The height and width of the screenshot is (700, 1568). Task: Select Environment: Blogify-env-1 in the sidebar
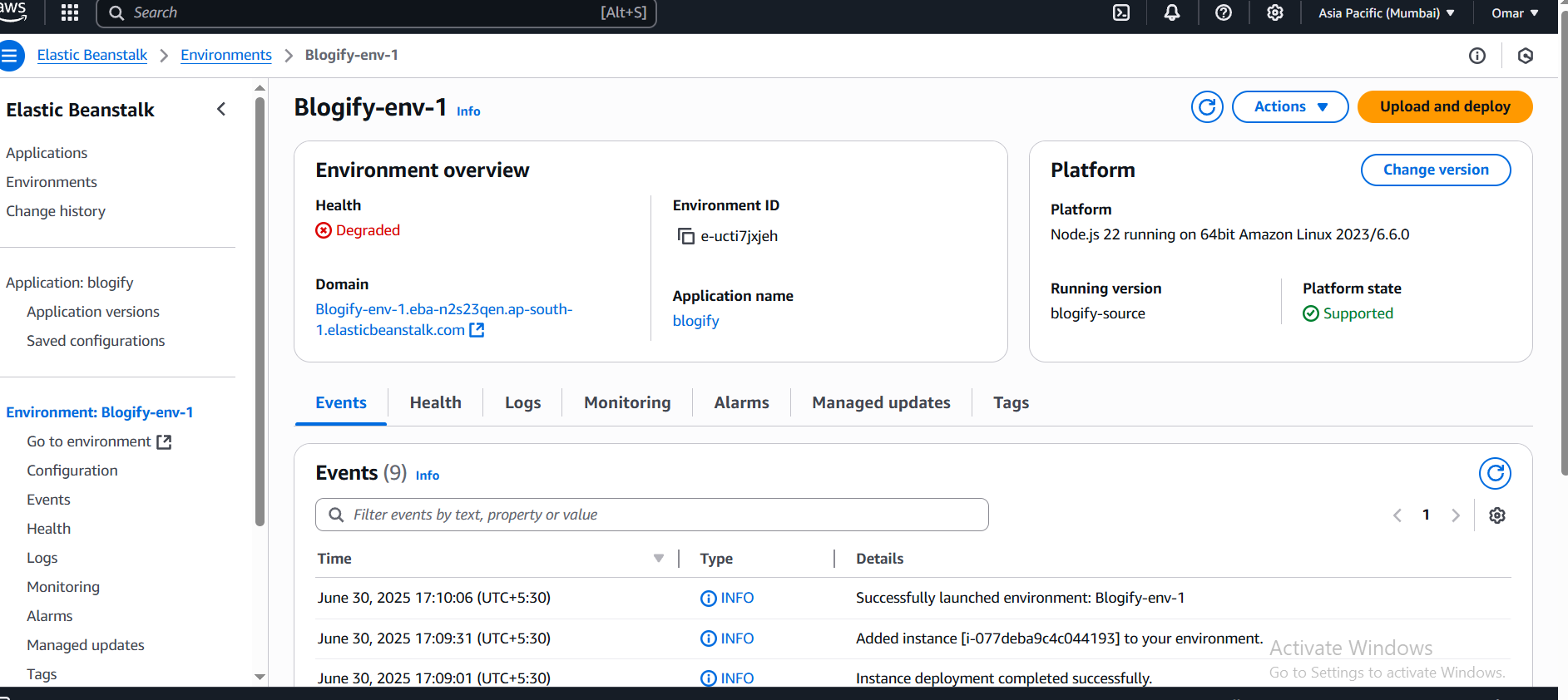tap(100, 412)
